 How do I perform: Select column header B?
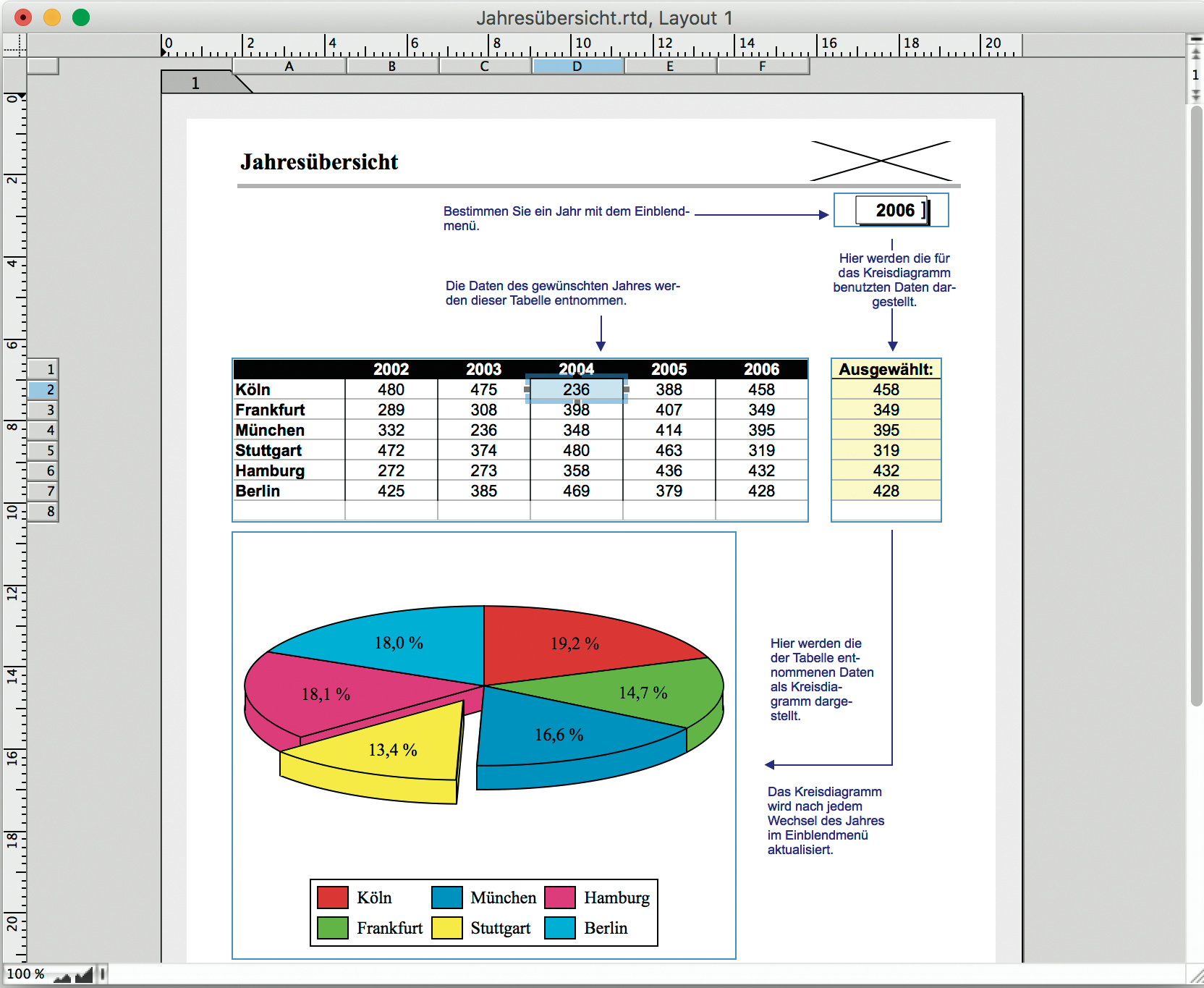point(392,66)
